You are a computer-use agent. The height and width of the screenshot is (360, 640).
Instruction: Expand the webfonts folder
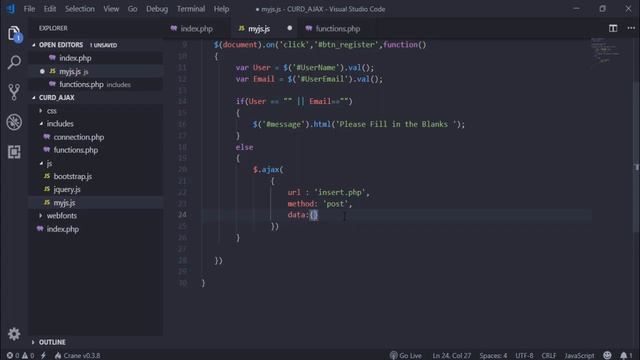point(61,216)
